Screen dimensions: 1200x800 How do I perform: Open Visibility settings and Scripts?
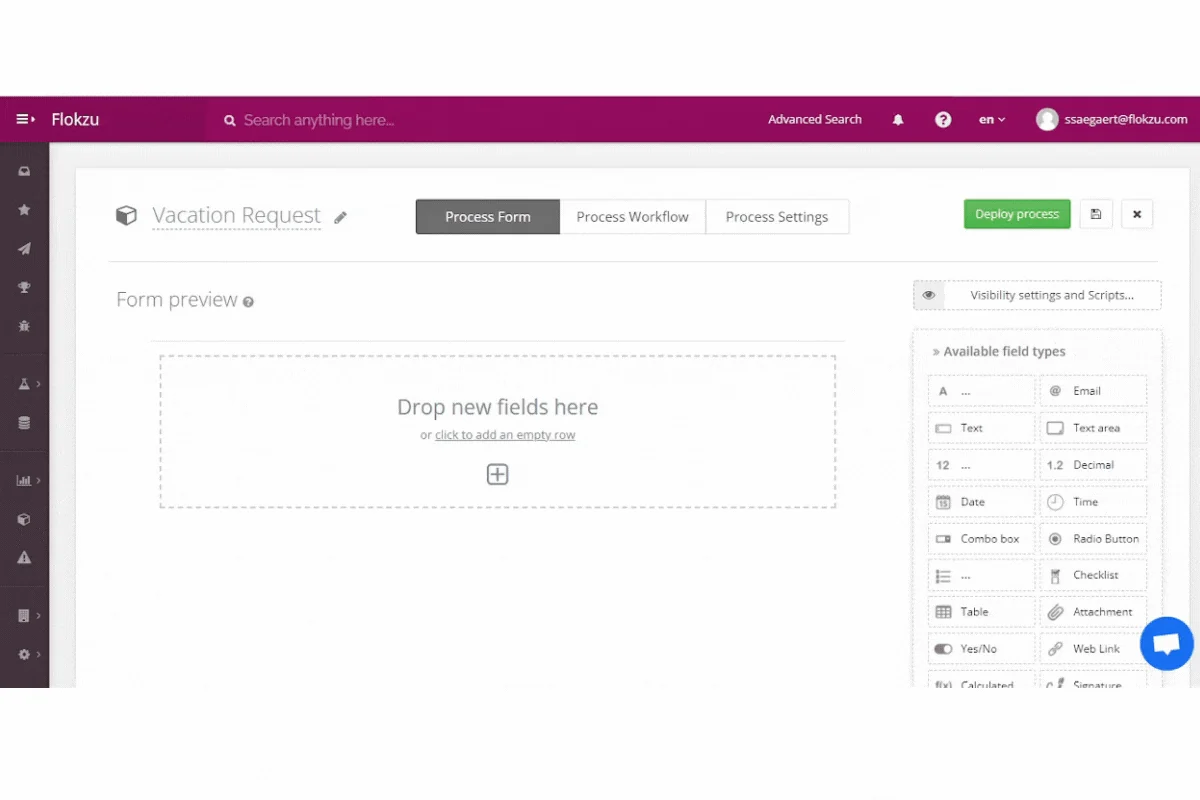click(1037, 295)
